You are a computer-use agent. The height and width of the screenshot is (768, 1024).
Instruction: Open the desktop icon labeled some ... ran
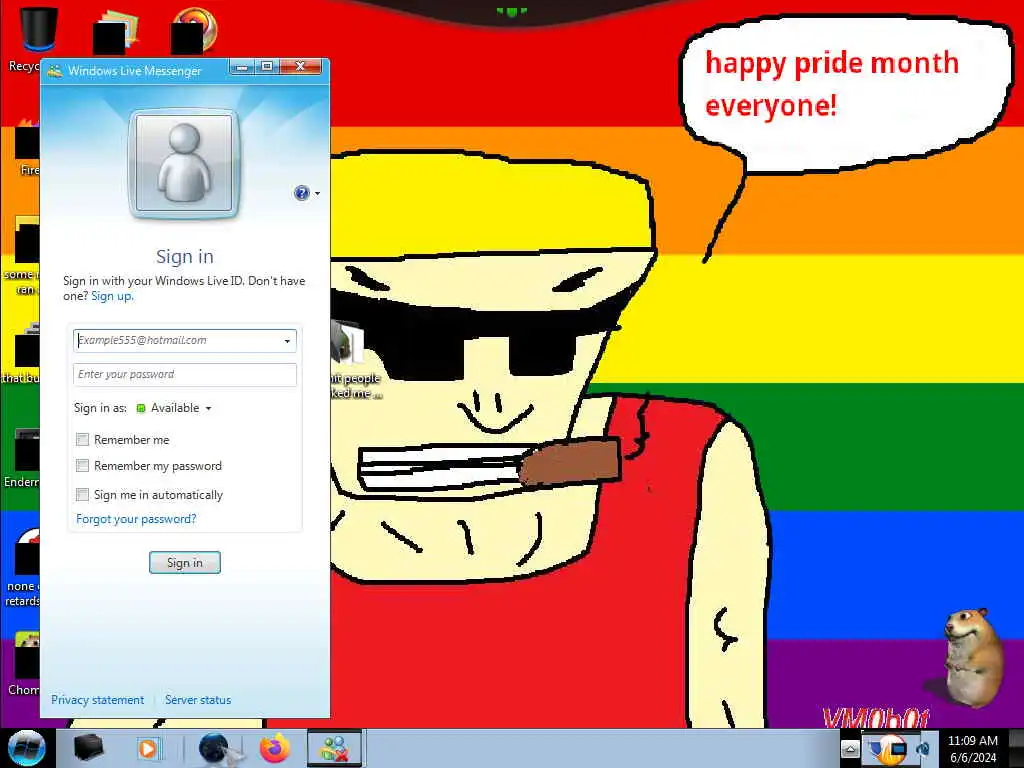click(23, 256)
